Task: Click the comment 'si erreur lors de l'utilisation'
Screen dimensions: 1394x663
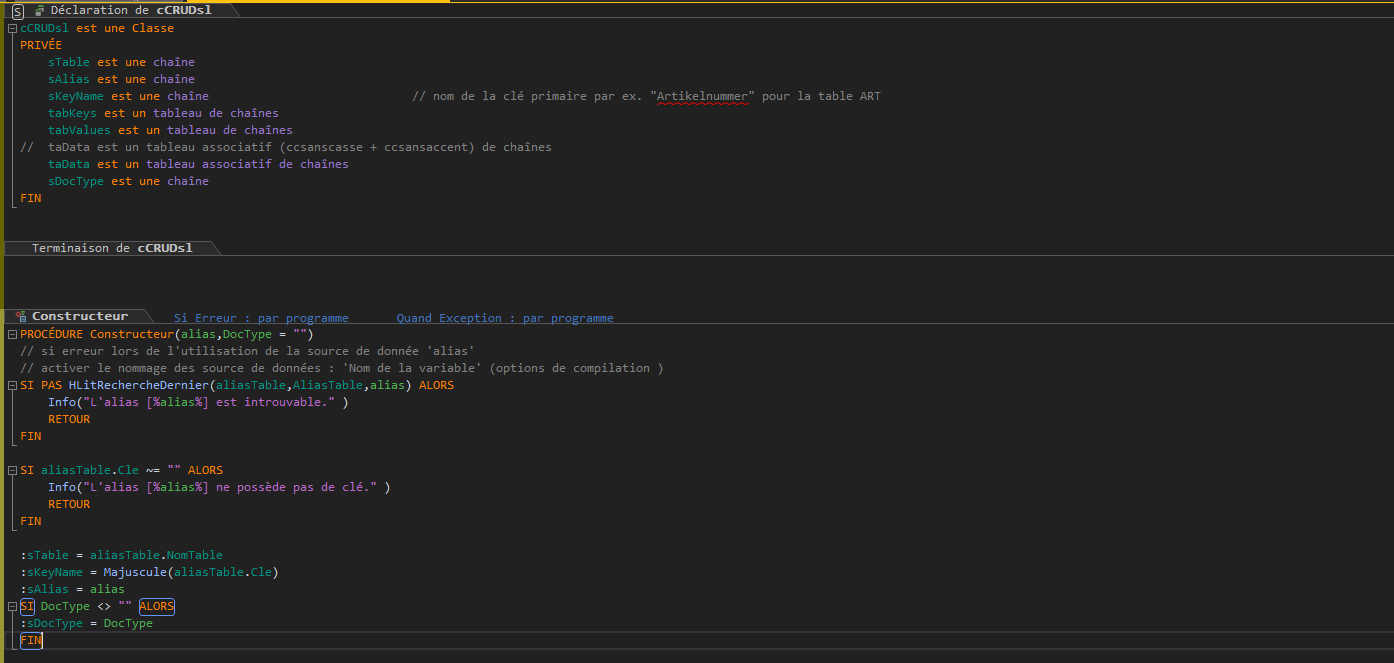Action: (247, 351)
